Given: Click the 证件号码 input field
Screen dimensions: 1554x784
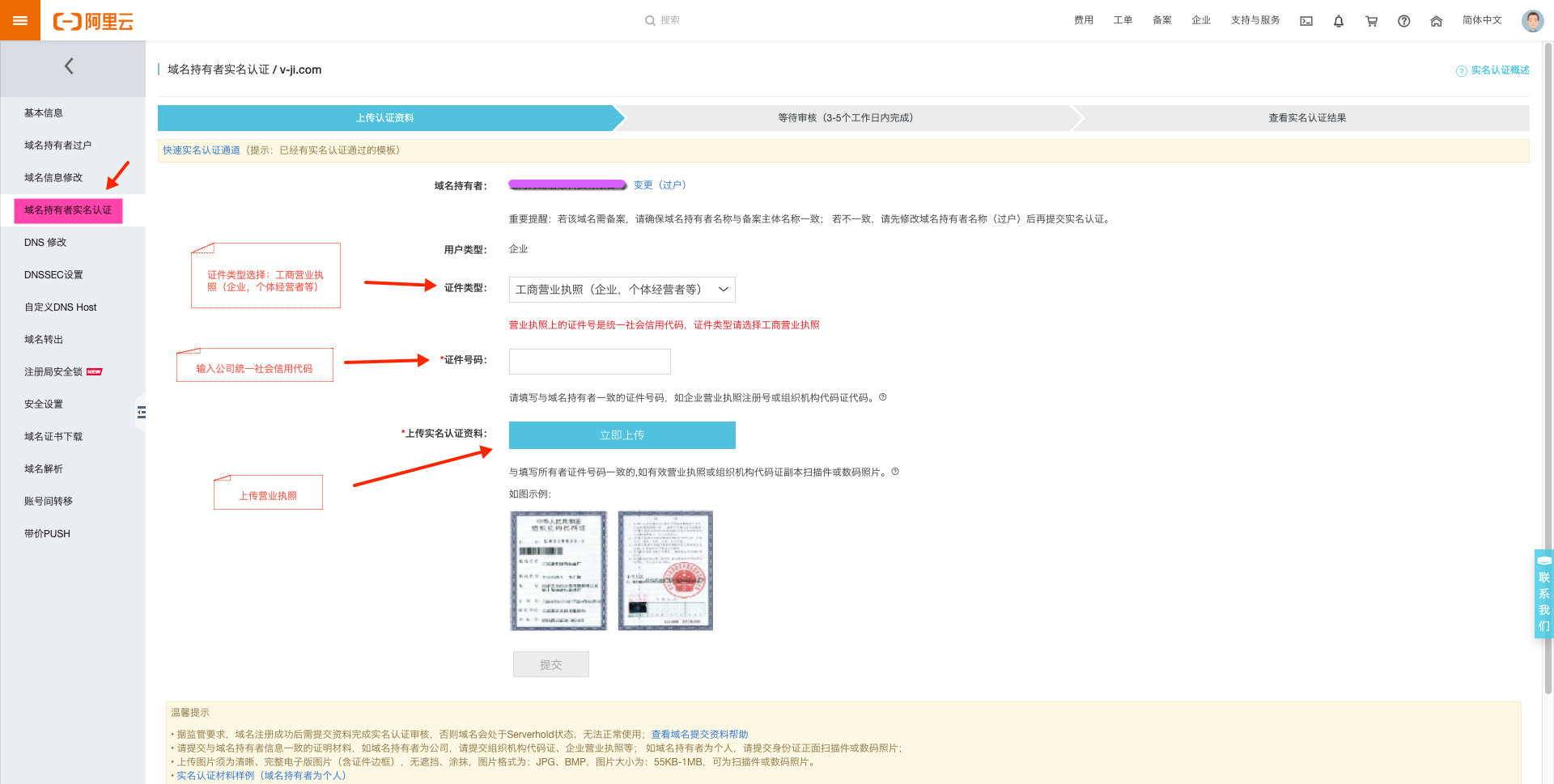Looking at the screenshot, I should [589, 362].
